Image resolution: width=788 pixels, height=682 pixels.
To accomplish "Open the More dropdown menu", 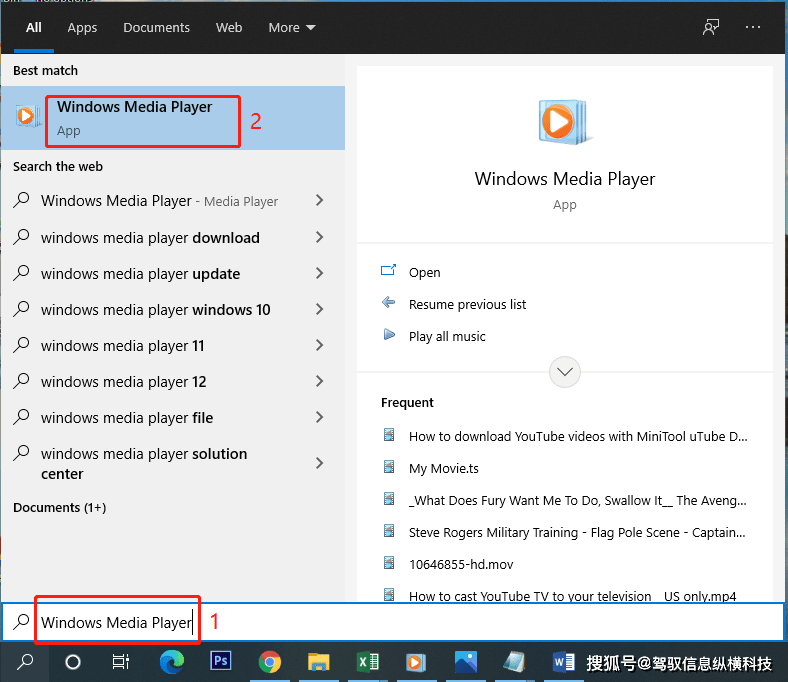I will [x=291, y=28].
